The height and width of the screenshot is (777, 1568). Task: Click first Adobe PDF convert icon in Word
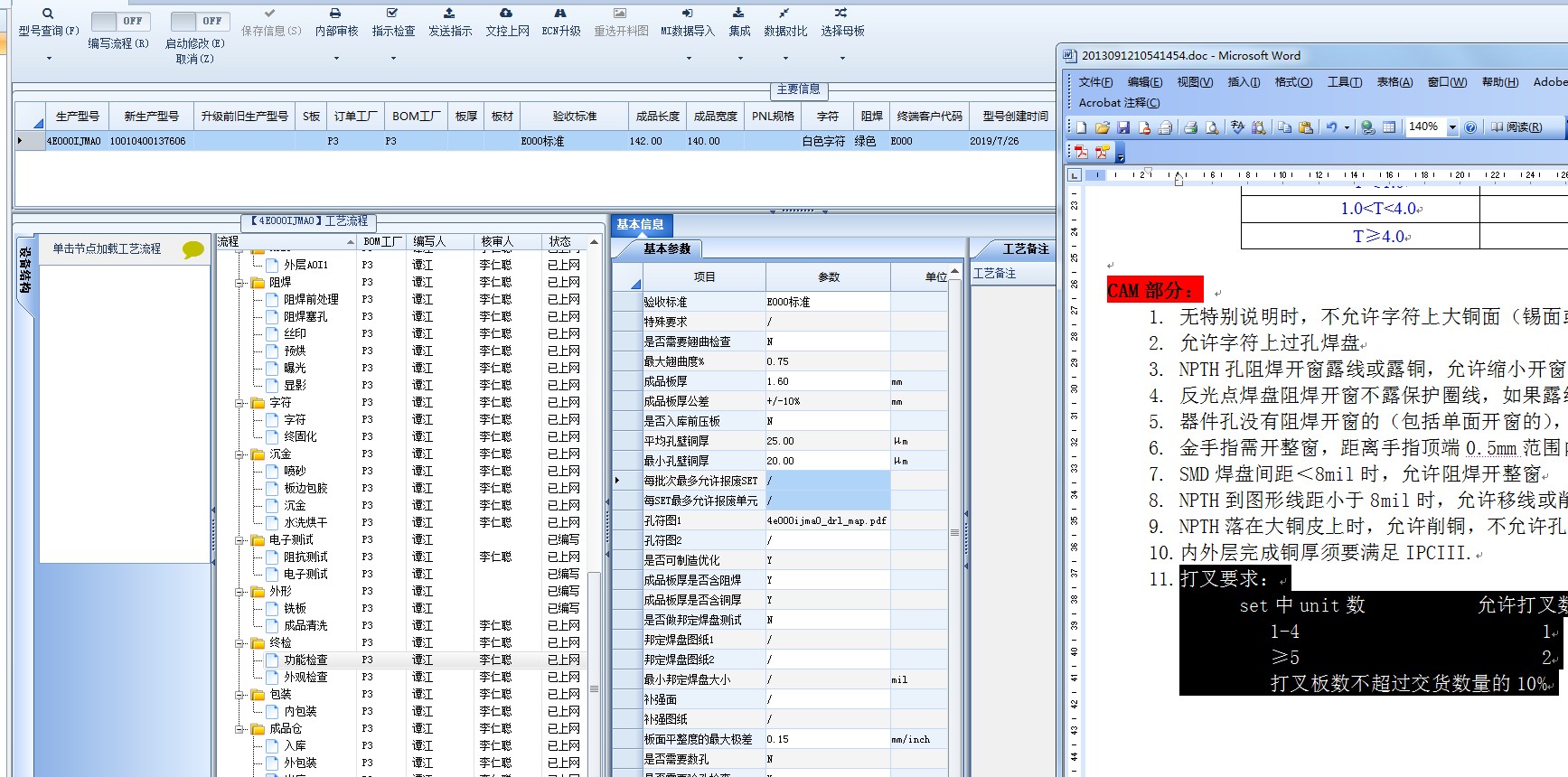pyautogui.click(x=1081, y=152)
